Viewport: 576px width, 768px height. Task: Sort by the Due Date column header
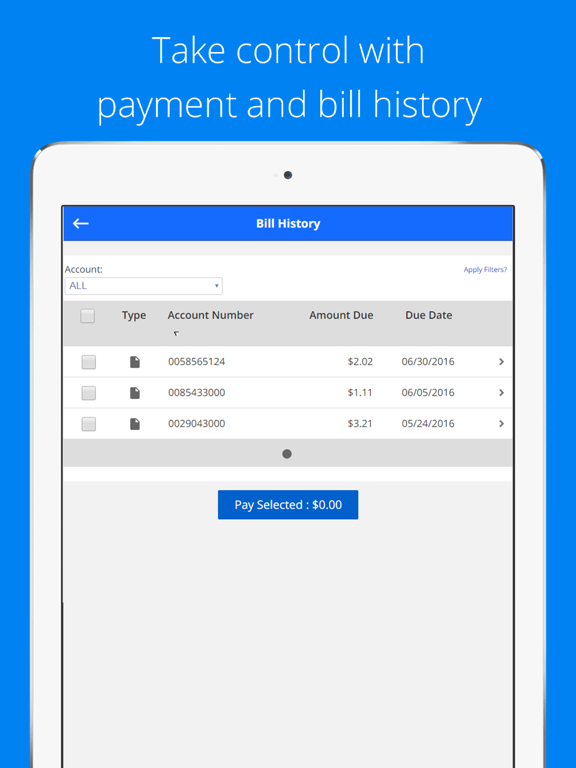click(429, 315)
